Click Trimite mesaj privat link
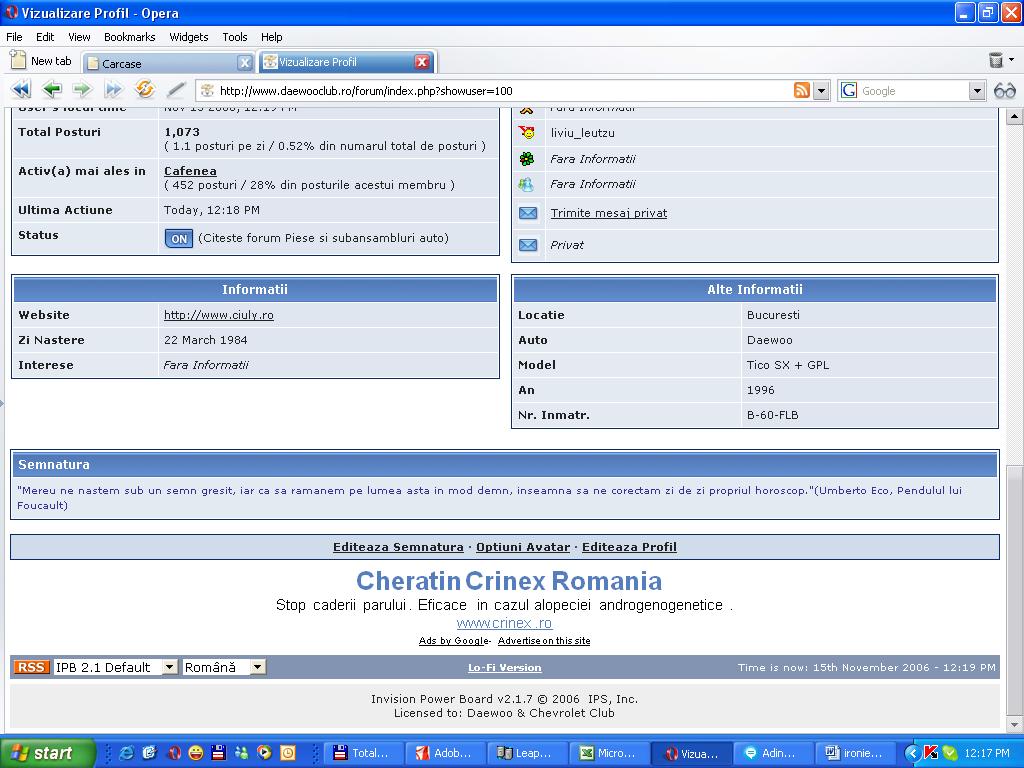1024x768 pixels. pos(608,213)
